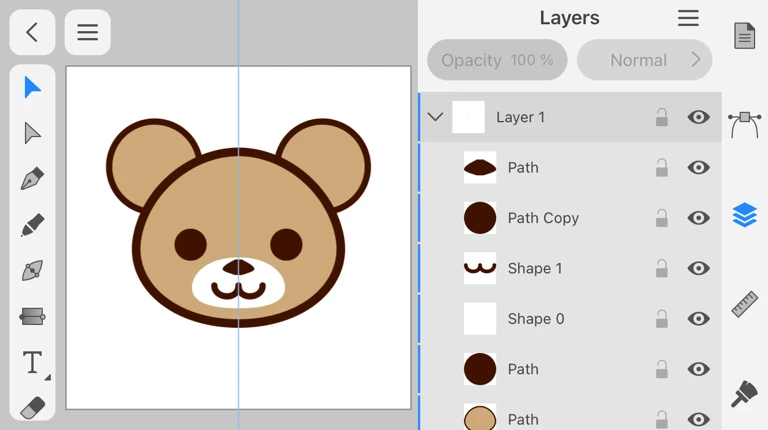768x430 pixels.
Task: Open the path nodes panel
Action: 744,125
